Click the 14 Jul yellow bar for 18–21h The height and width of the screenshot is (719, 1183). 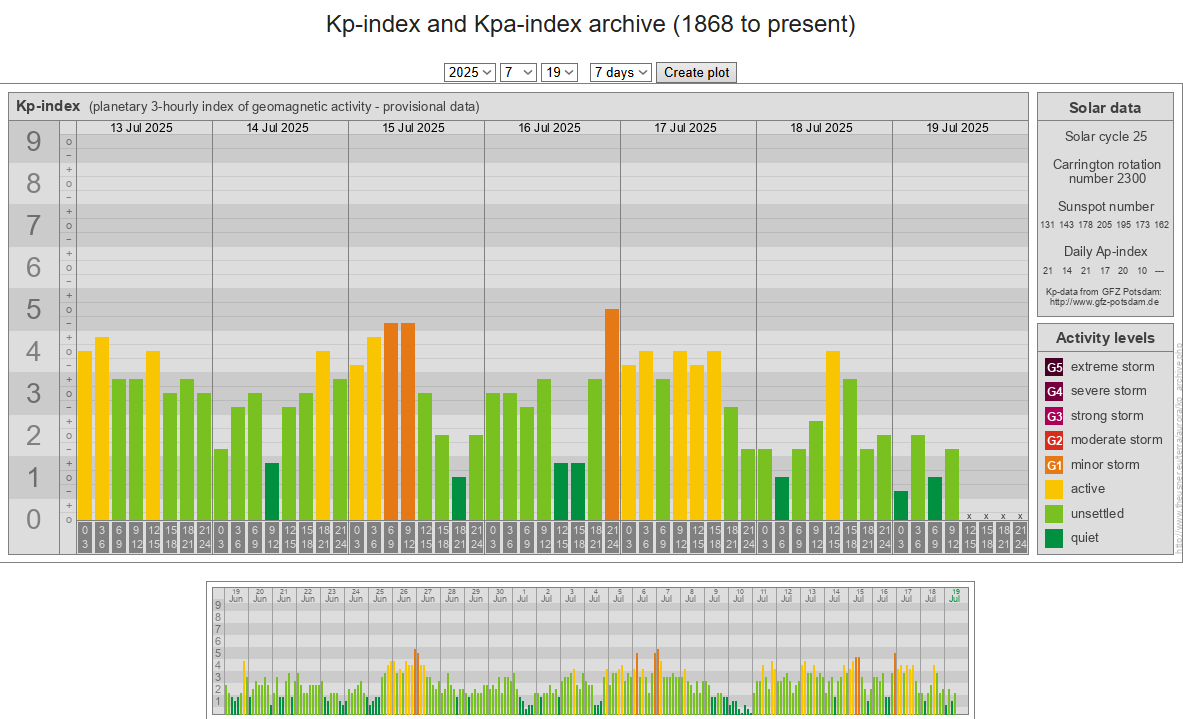[x=323, y=435]
